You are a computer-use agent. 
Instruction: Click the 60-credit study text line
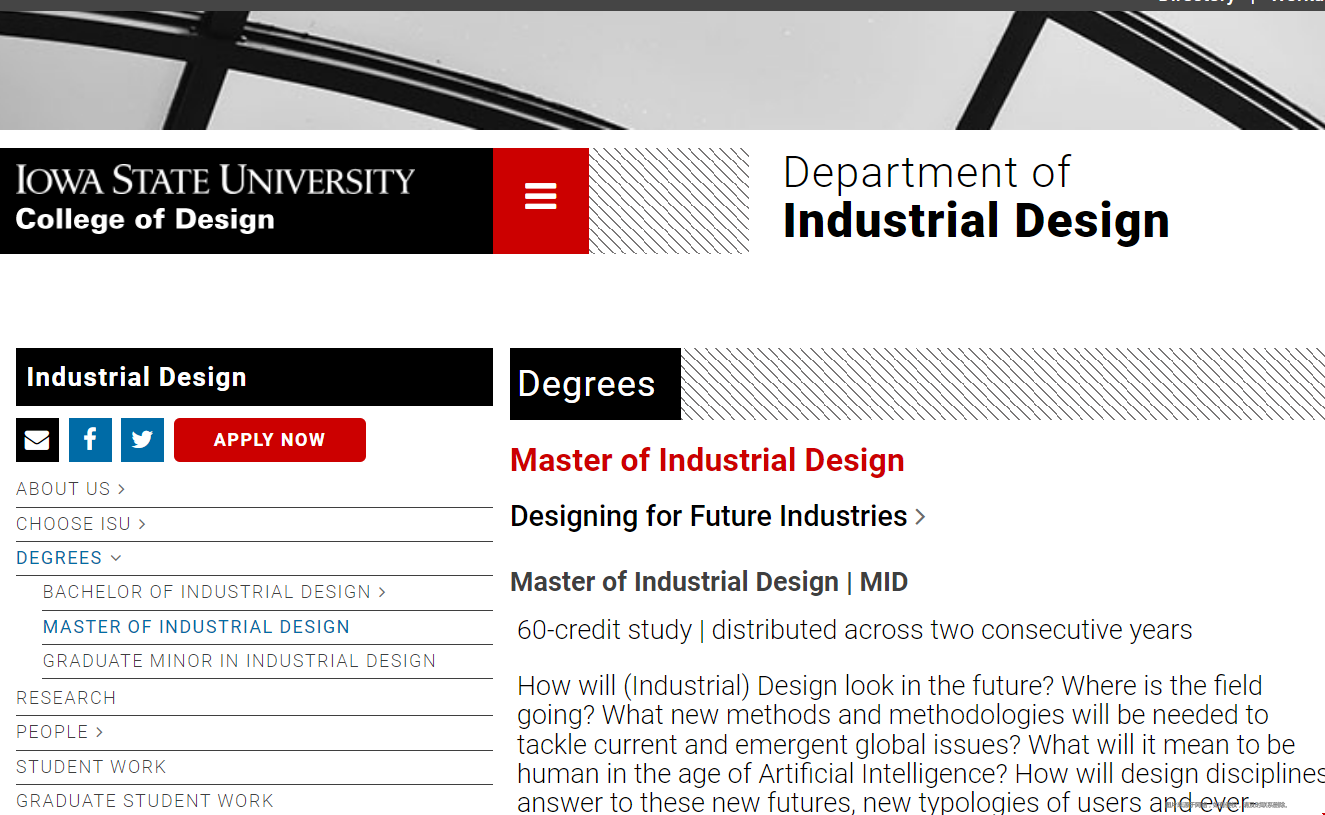pyautogui.click(x=855, y=630)
